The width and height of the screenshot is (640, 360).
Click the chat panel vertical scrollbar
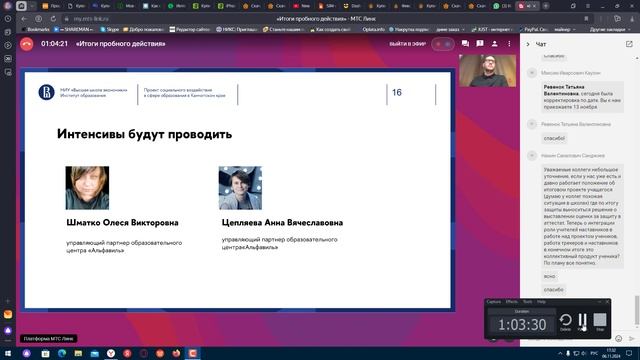637,310
